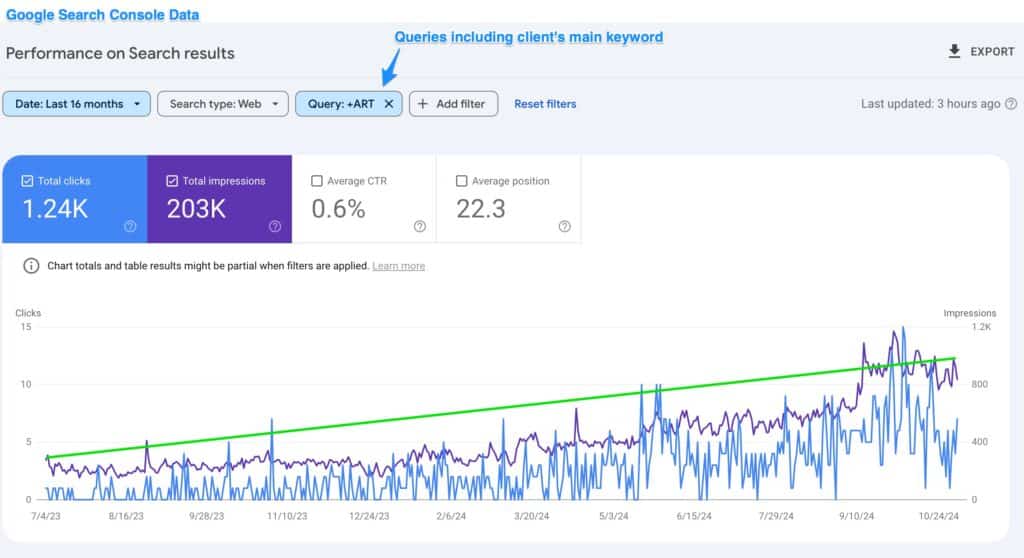Click help icon in Average CTR card

(420, 226)
